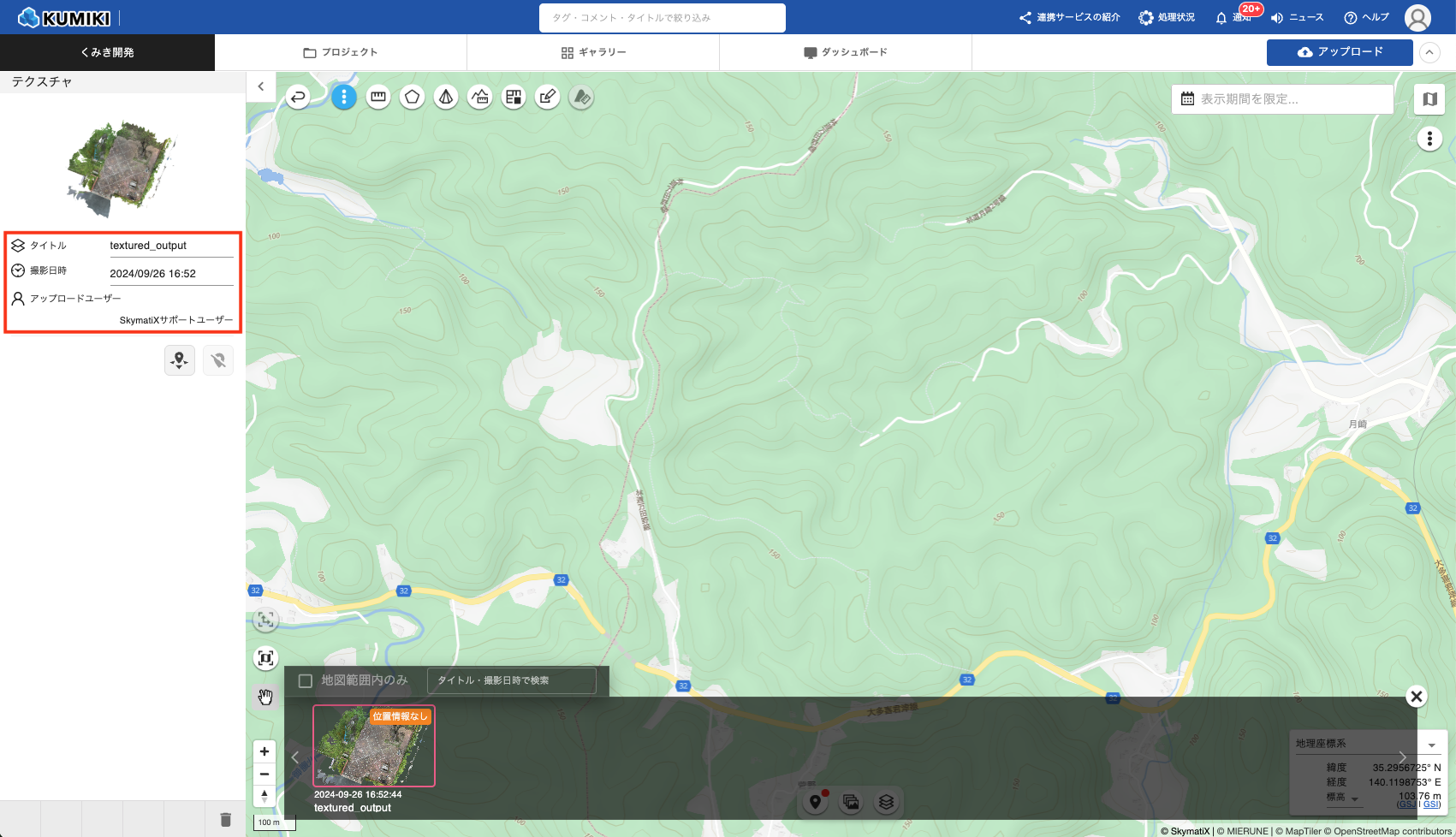This screenshot has height=837, width=1456.
Task: Collapse the header with the up-chevron circle
Action: [1429, 52]
